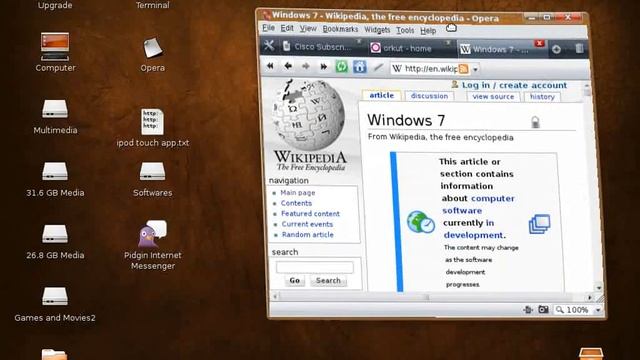Follow the in development link
Image resolution: width=640 pixels, height=360 pixels.
(x=475, y=229)
